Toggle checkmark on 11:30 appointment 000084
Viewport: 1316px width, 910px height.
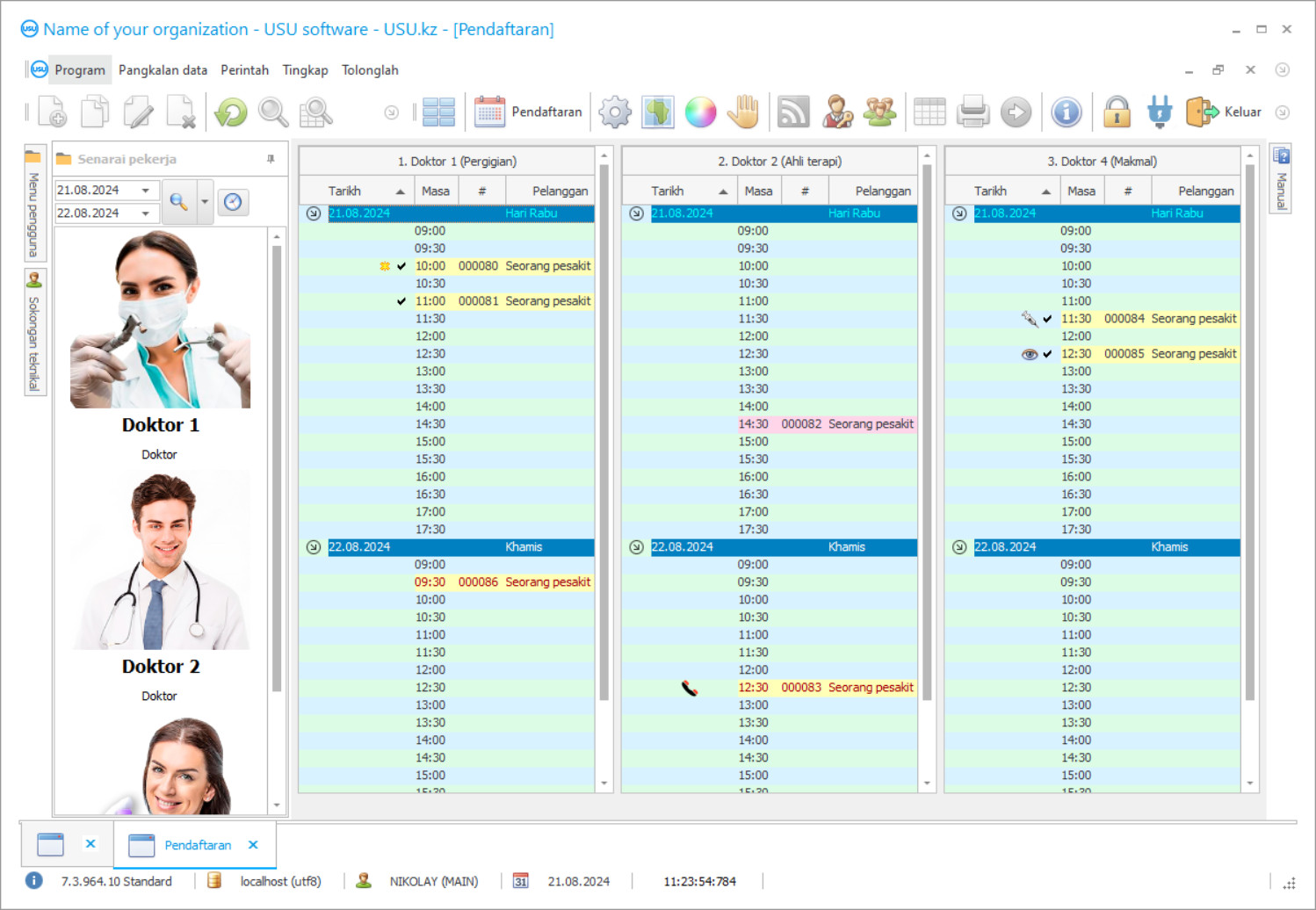(x=1047, y=319)
